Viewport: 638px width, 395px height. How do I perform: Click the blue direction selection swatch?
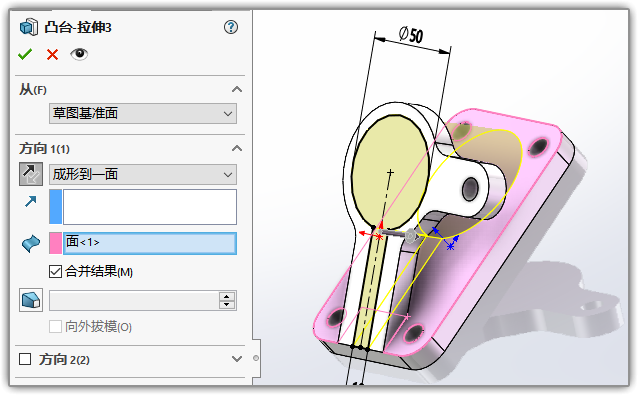coord(55,207)
